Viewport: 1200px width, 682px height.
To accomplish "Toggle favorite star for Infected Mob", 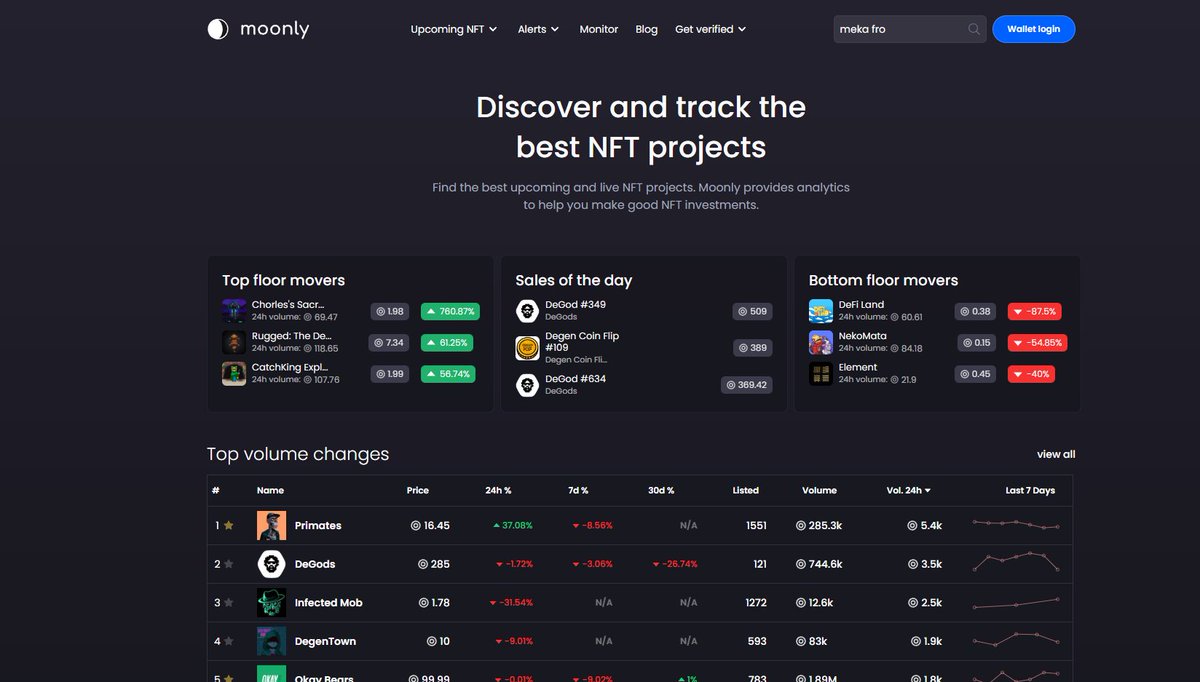I will coord(229,603).
